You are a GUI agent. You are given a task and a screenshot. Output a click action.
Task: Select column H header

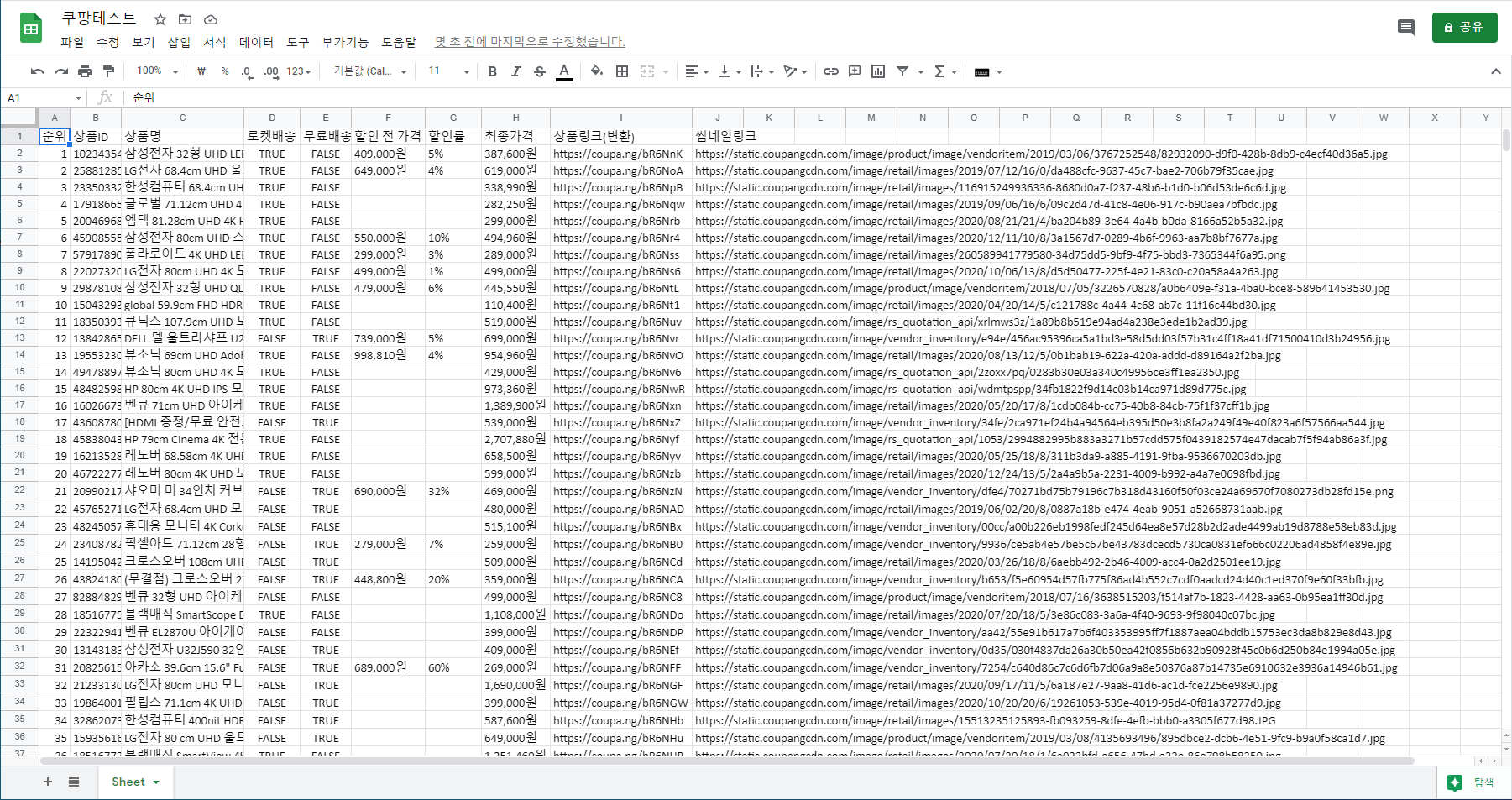coord(515,118)
